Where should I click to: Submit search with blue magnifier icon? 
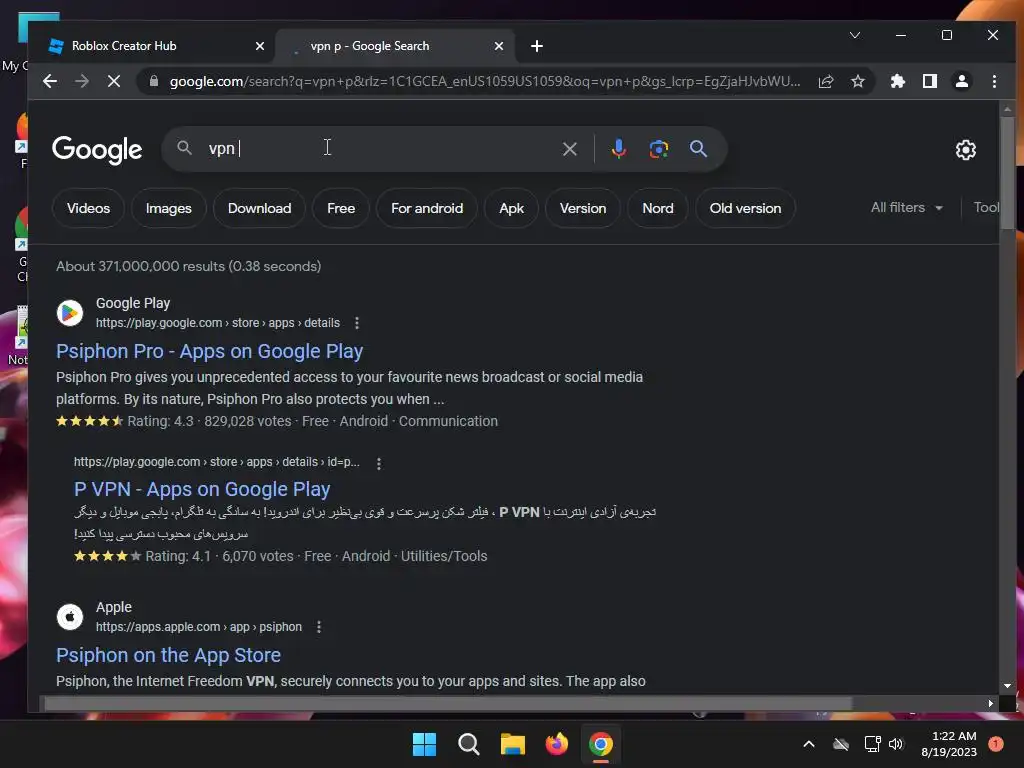click(x=698, y=149)
